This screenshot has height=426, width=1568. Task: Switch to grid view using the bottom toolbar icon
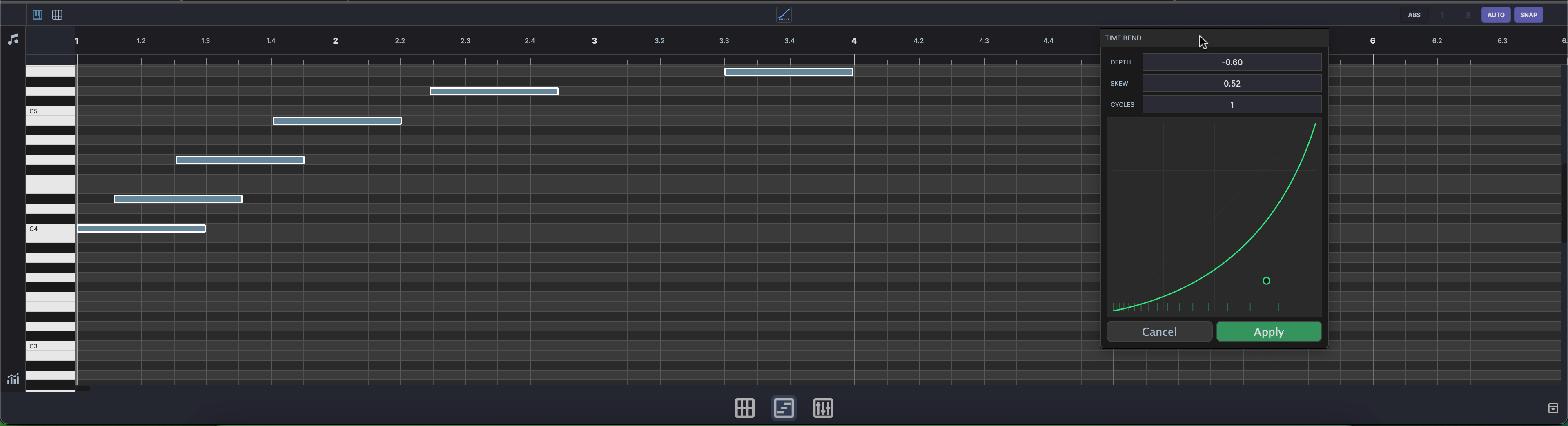pos(744,408)
